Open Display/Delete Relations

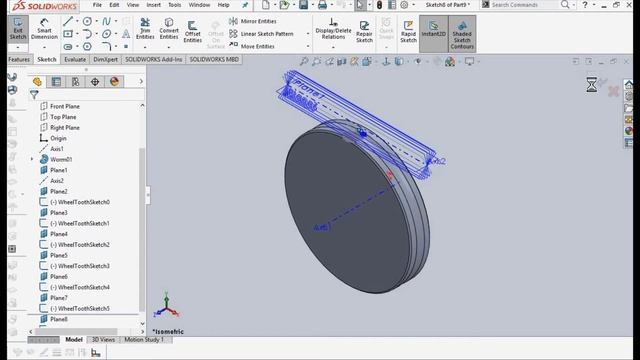(x=333, y=29)
